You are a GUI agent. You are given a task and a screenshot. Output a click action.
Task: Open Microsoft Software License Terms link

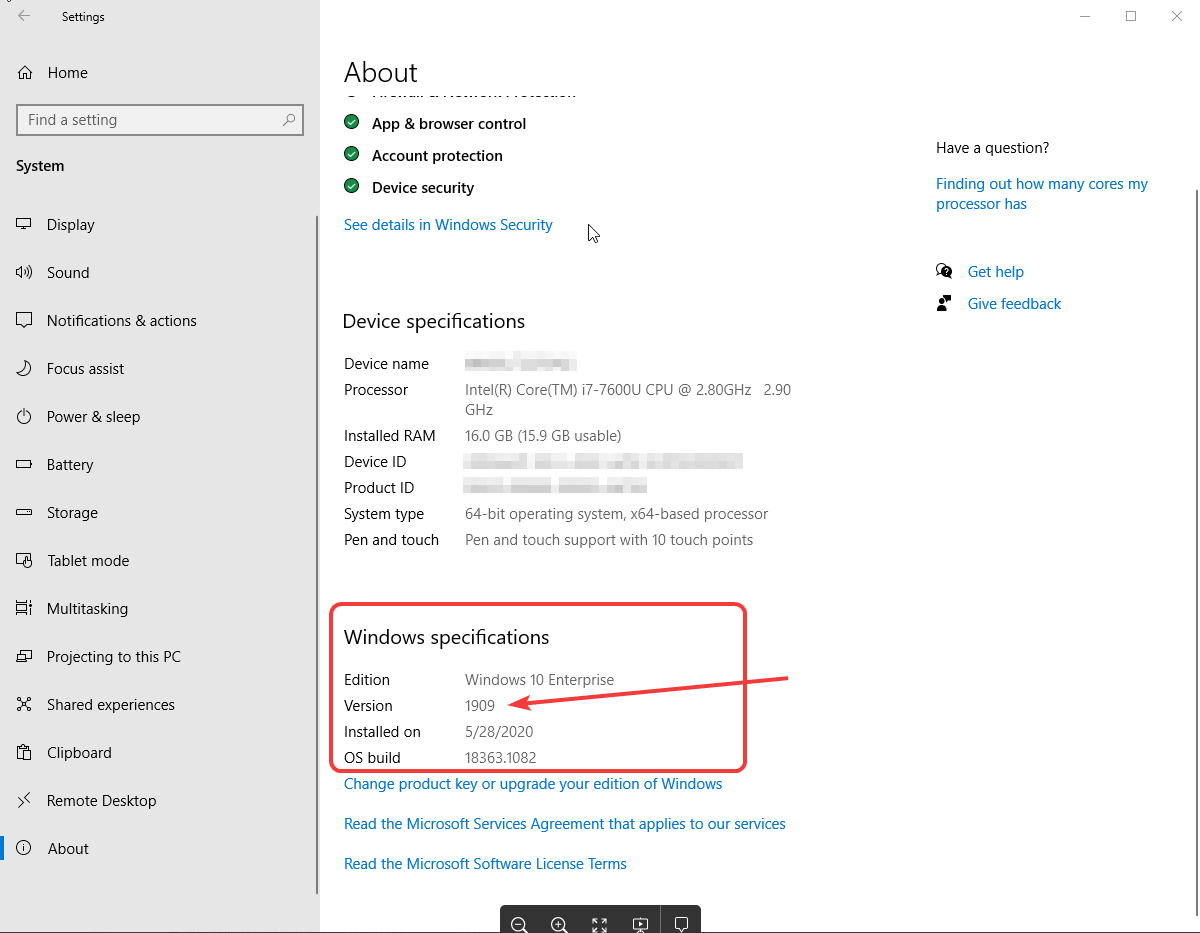point(485,864)
